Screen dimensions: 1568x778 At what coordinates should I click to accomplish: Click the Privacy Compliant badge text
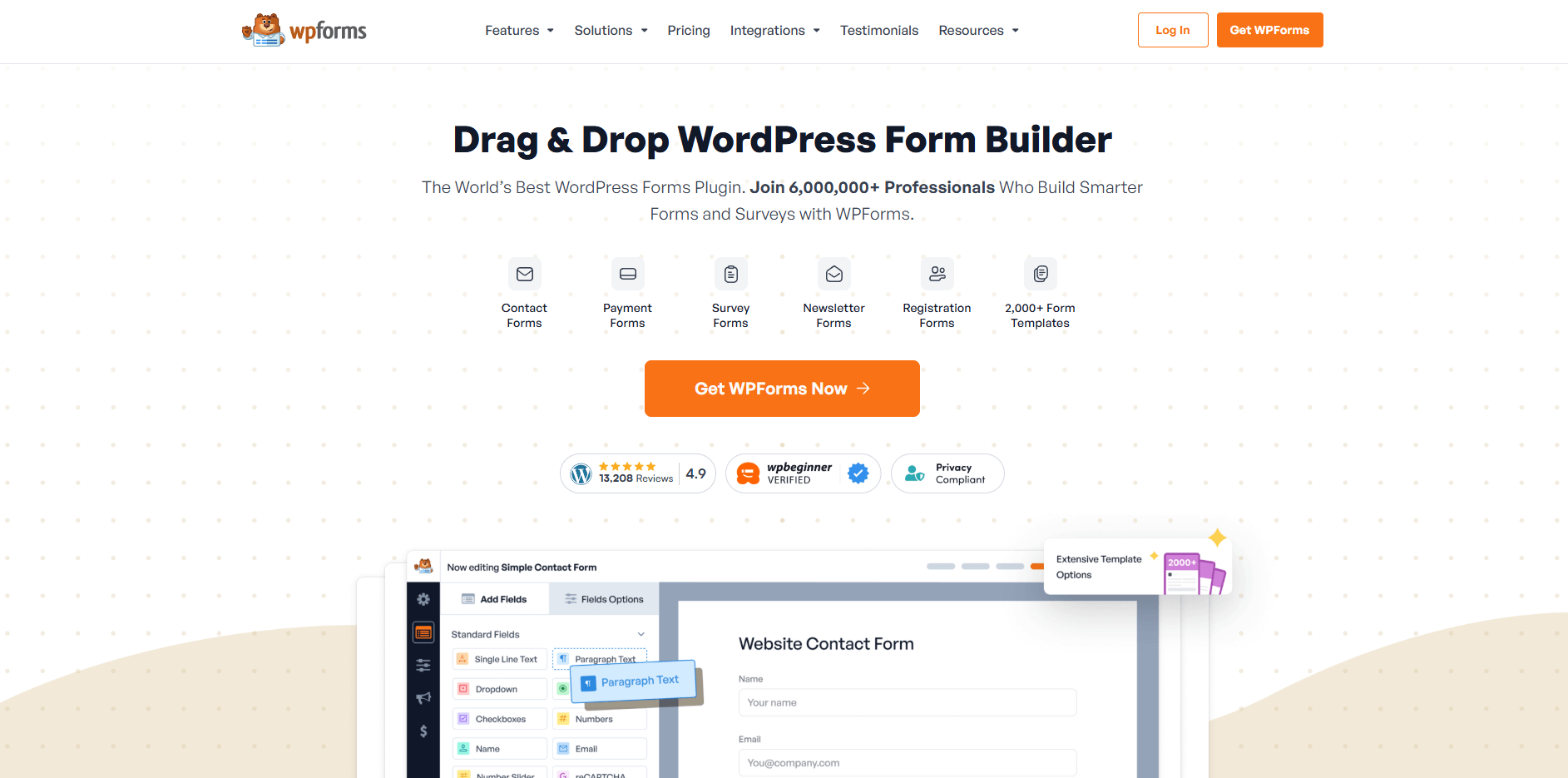(x=960, y=473)
